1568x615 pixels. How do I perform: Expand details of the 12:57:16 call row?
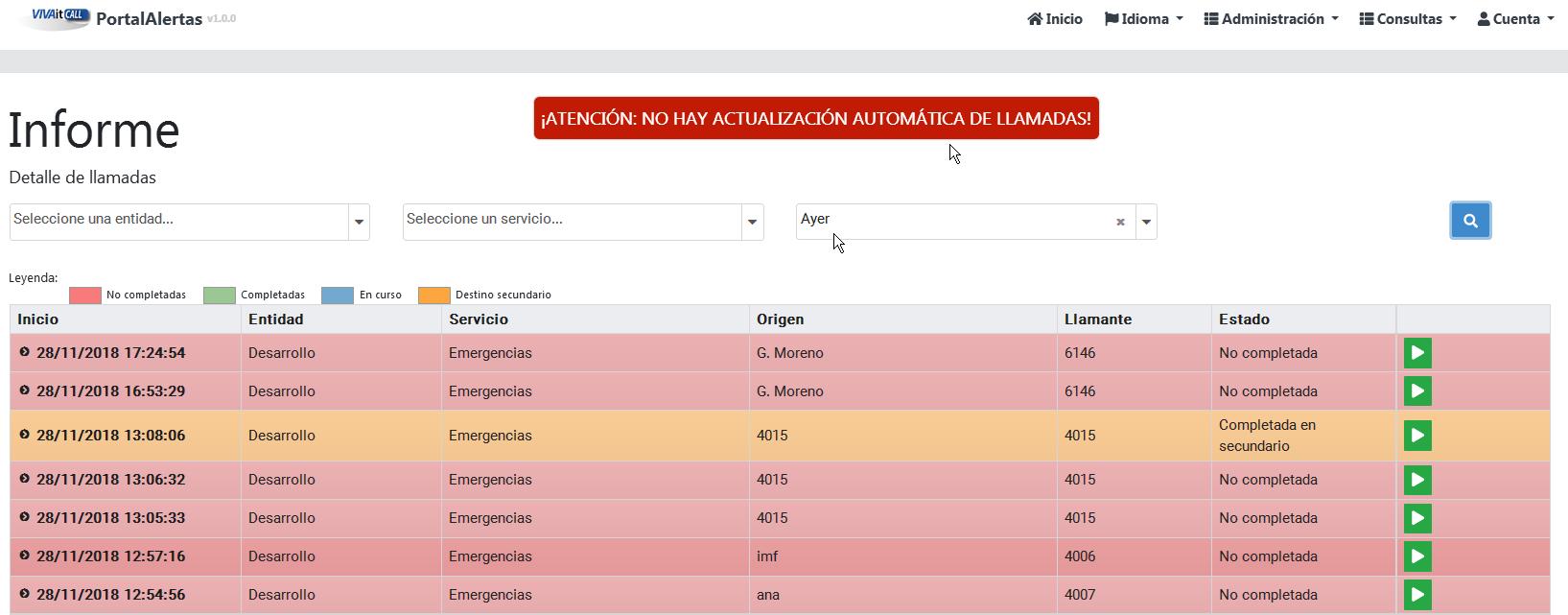pos(25,556)
